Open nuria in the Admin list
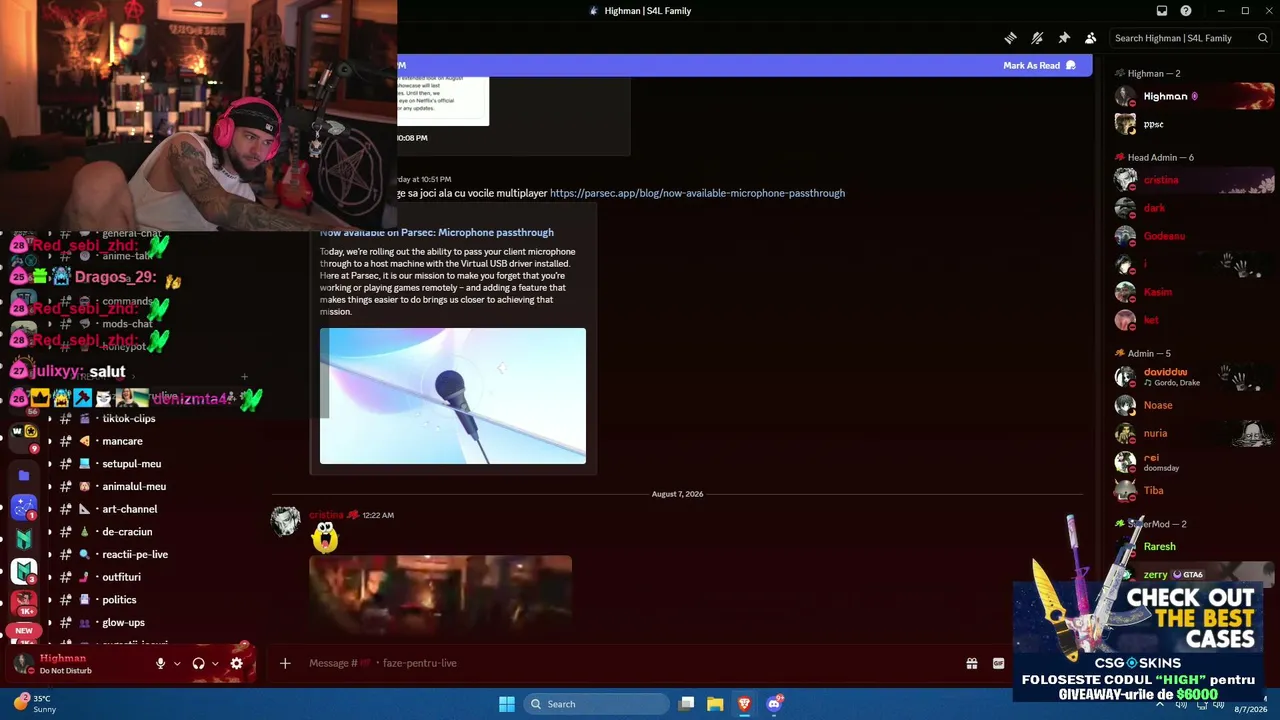This screenshot has width=1280, height=720. (1194, 433)
